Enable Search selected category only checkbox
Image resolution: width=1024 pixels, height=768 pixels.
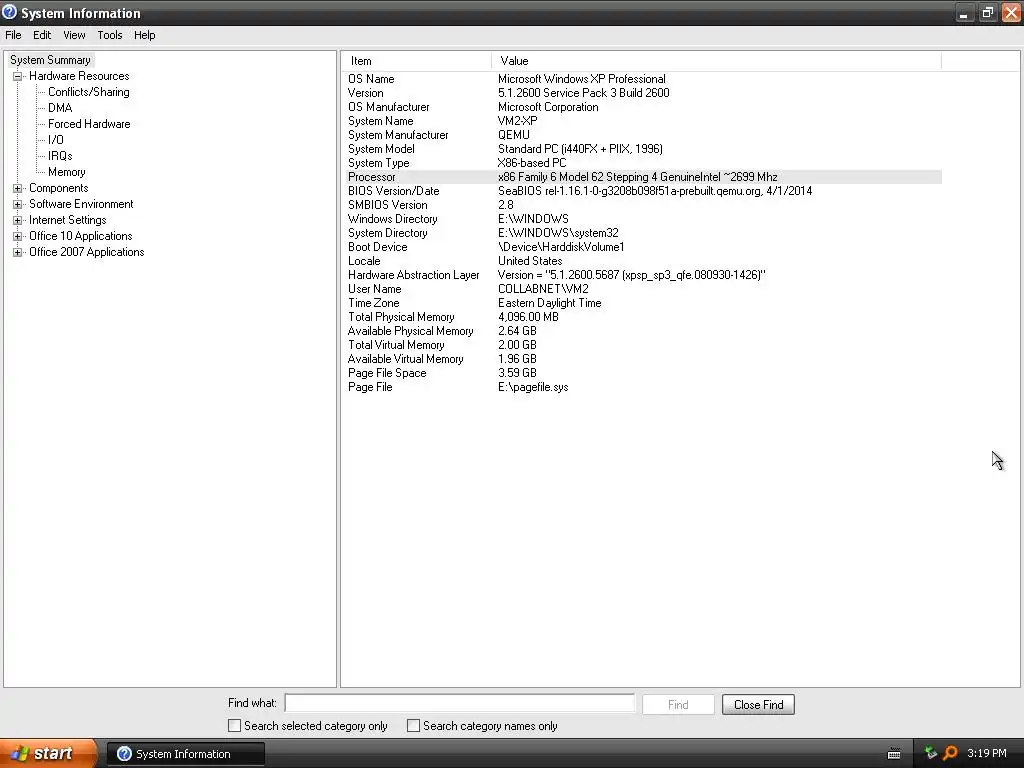[x=234, y=726]
